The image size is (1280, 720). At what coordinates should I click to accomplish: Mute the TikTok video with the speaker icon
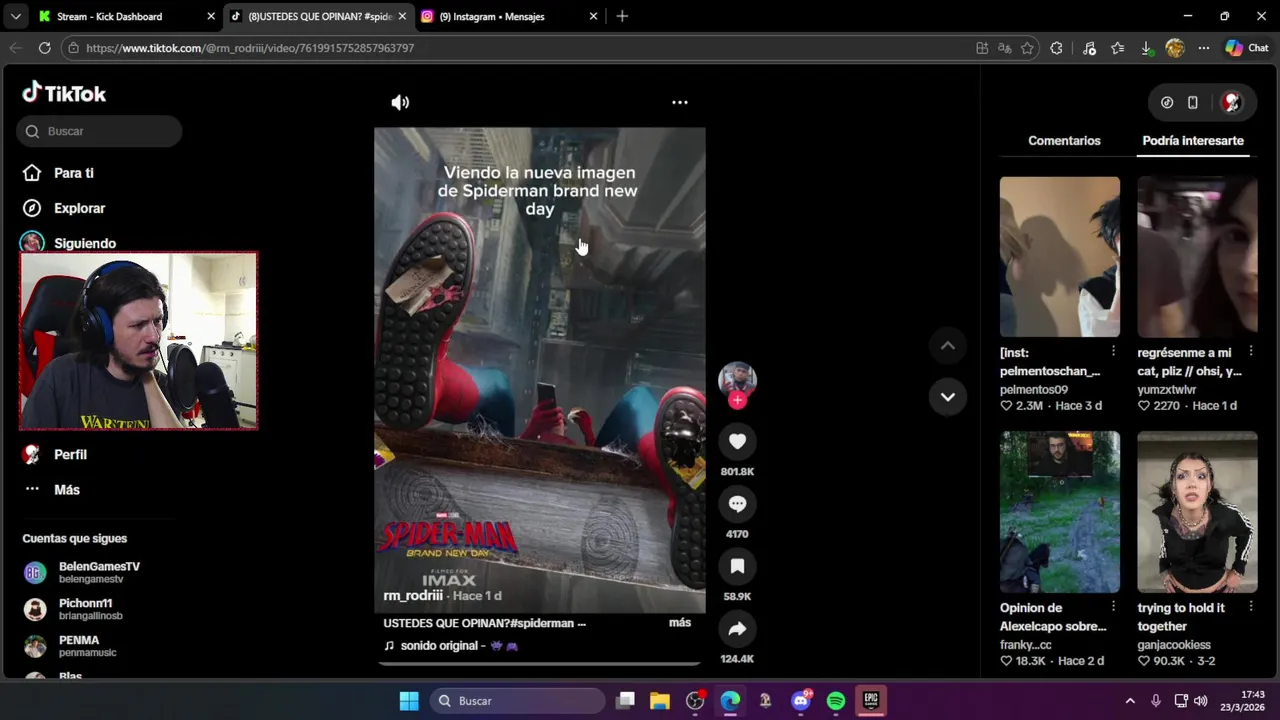400,102
